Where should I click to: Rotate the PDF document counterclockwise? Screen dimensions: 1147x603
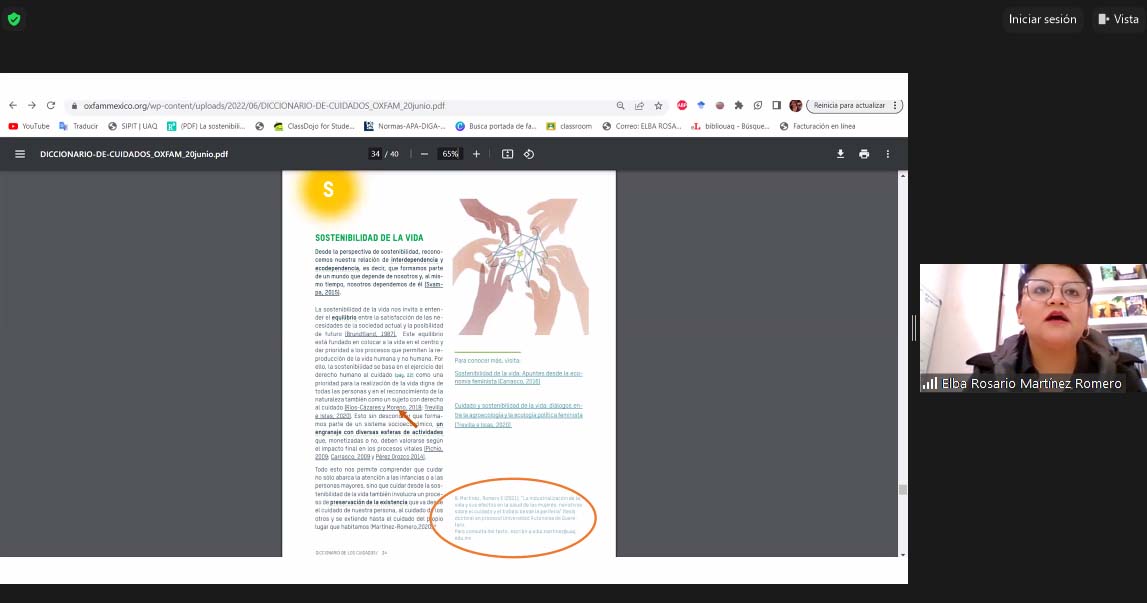pyautogui.click(x=529, y=154)
